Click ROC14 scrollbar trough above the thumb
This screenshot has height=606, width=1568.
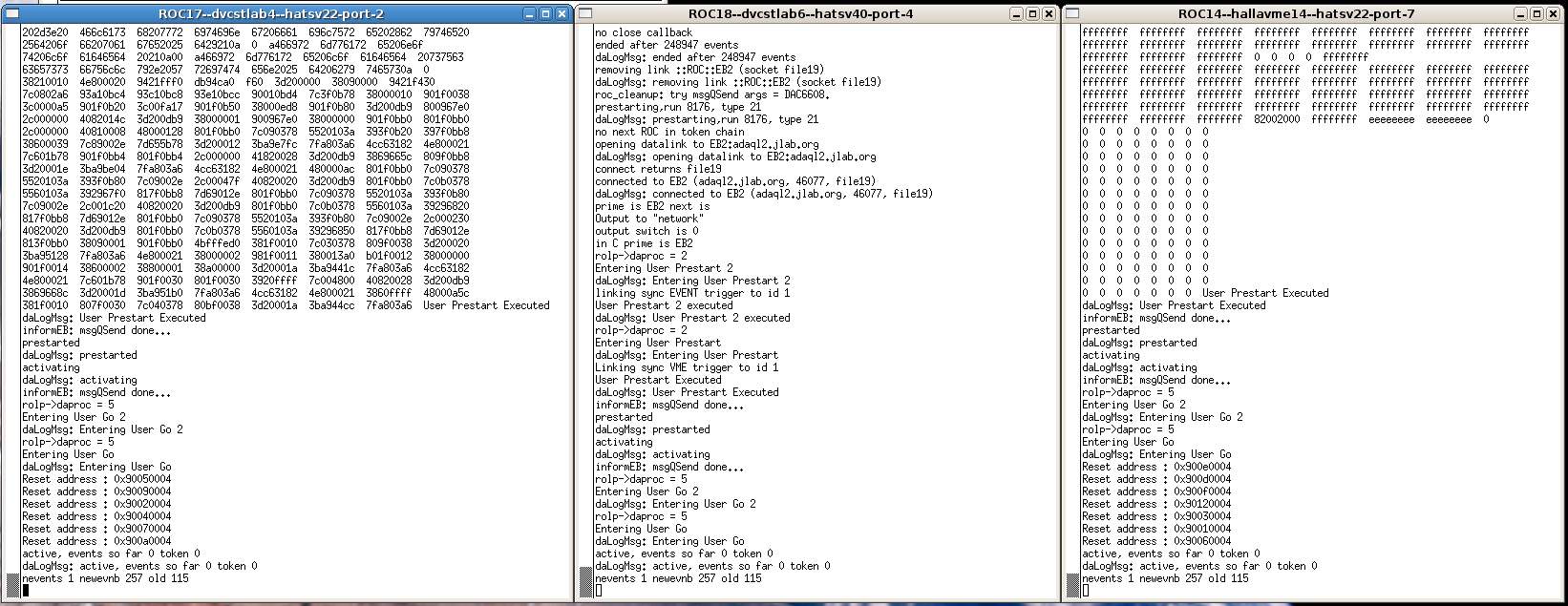tap(1073, 299)
